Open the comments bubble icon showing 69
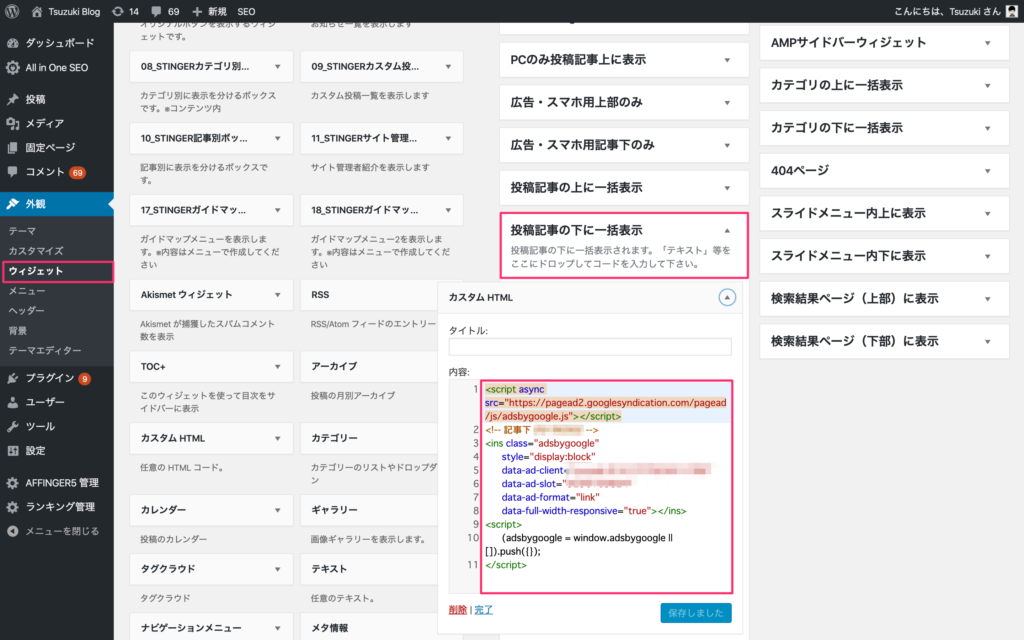The width and height of the screenshot is (1024, 640). tap(156, 12)
